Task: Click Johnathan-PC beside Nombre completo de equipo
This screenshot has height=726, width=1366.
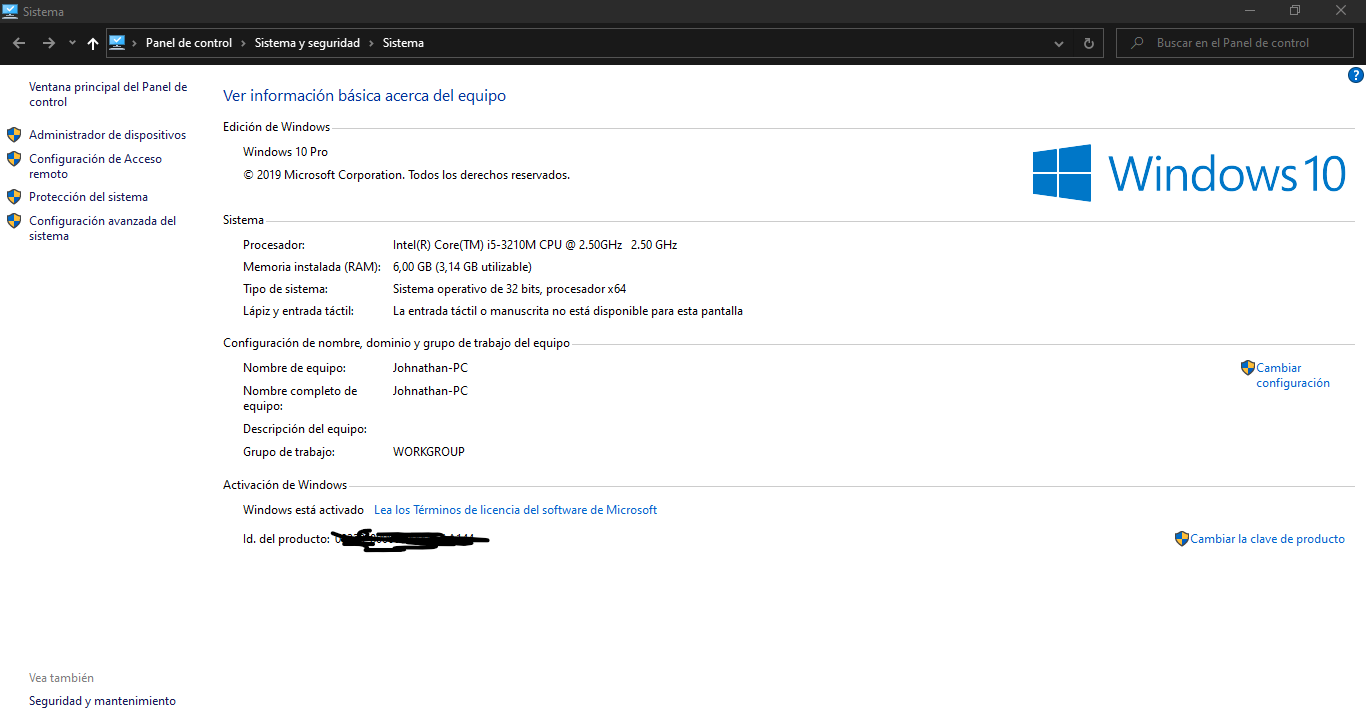Action: [430, 391]
